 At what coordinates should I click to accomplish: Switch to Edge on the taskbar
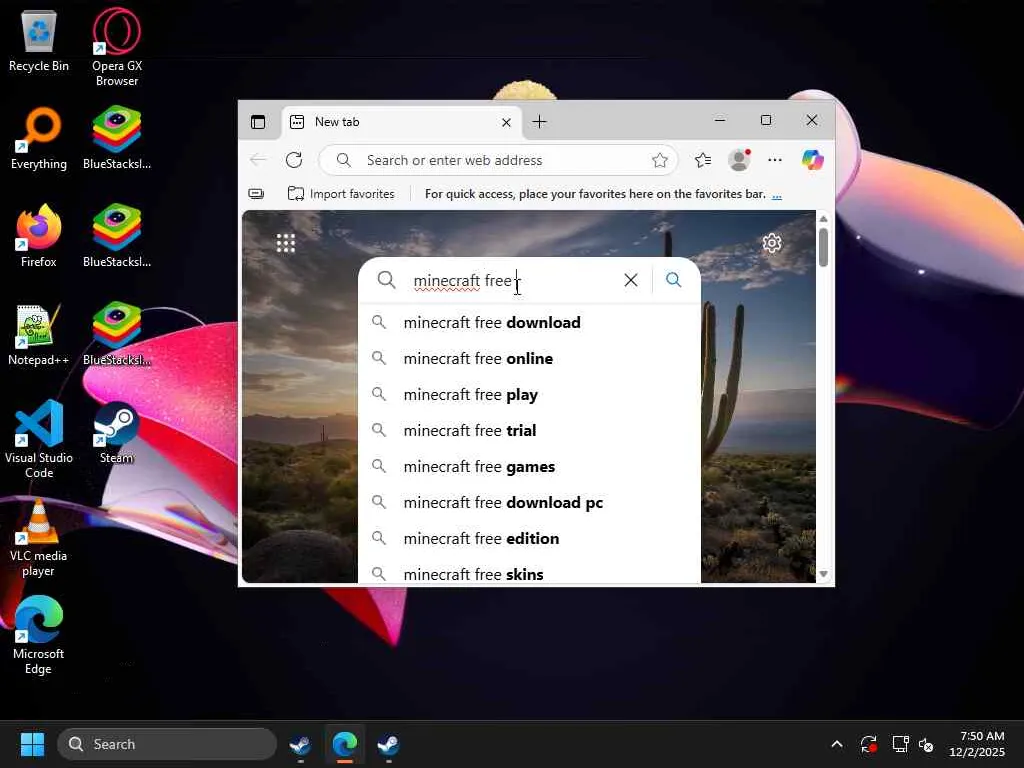coord(344,744)
